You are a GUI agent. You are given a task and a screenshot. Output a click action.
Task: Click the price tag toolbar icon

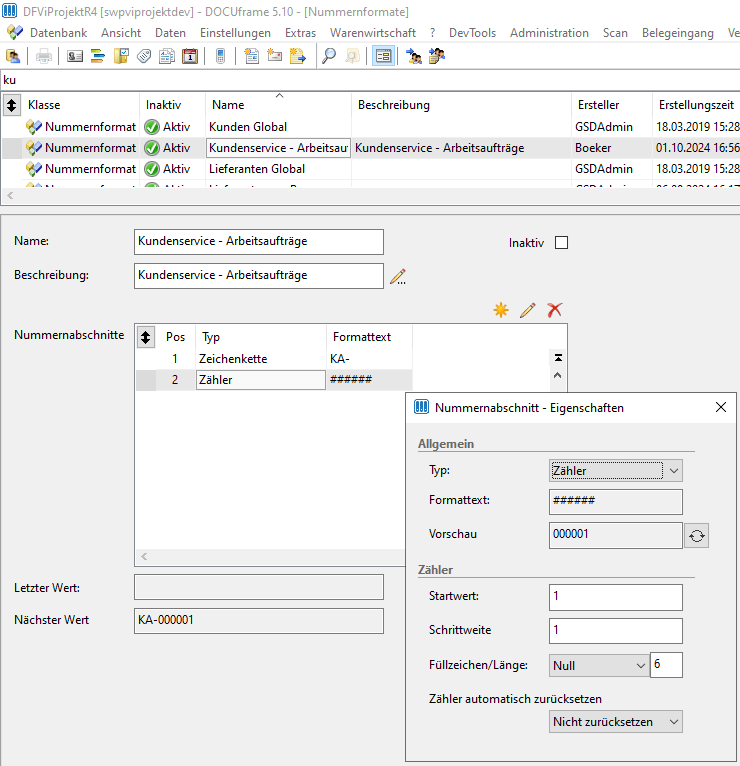(144, 57)
